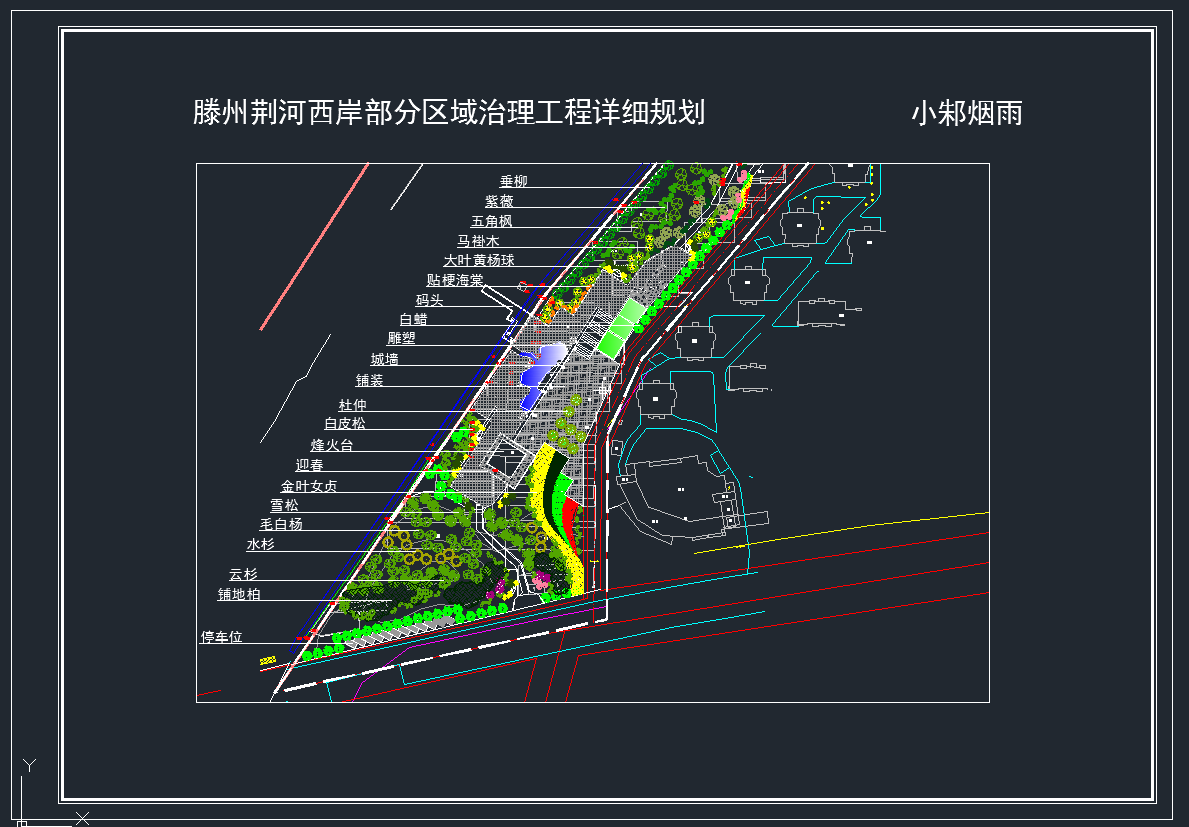Select the 紫薇 annotation label

(x=499, y=201)
